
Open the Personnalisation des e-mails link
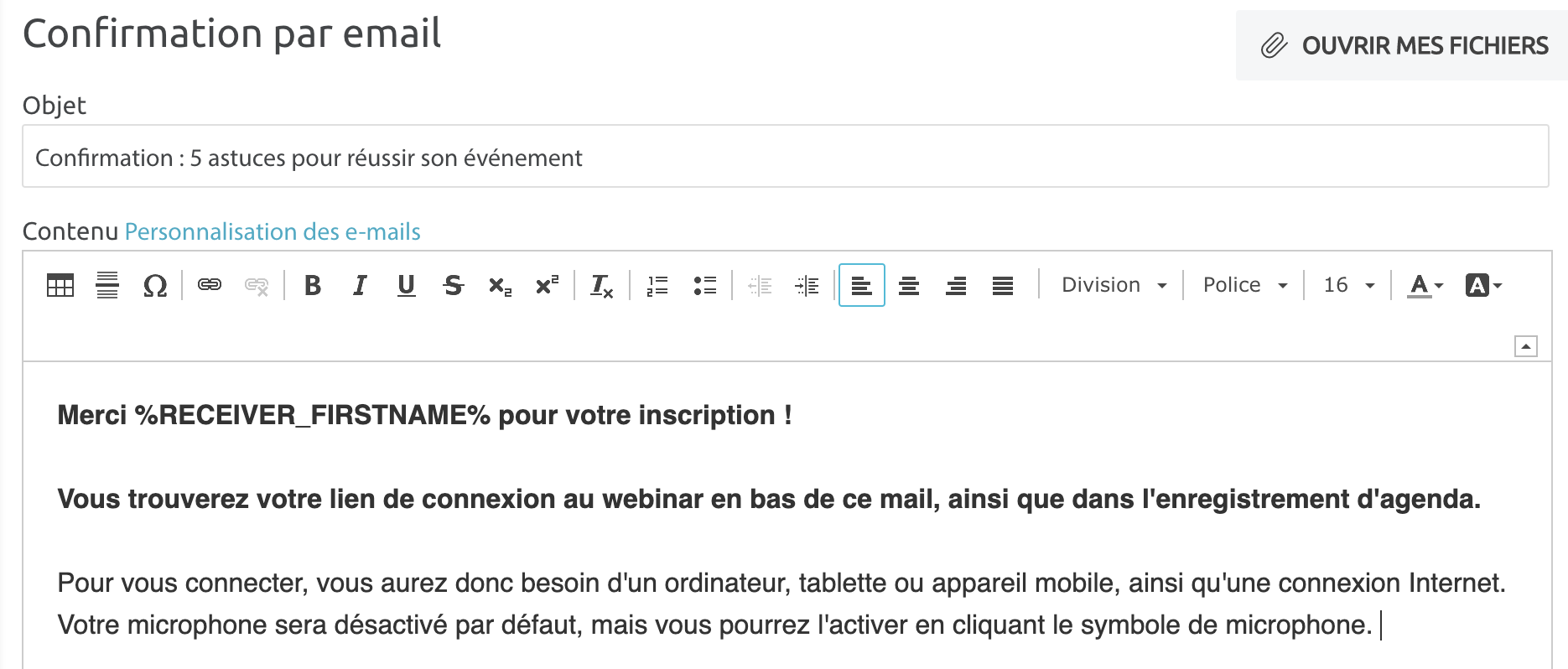pyautogui.click(x=273, y=231)
